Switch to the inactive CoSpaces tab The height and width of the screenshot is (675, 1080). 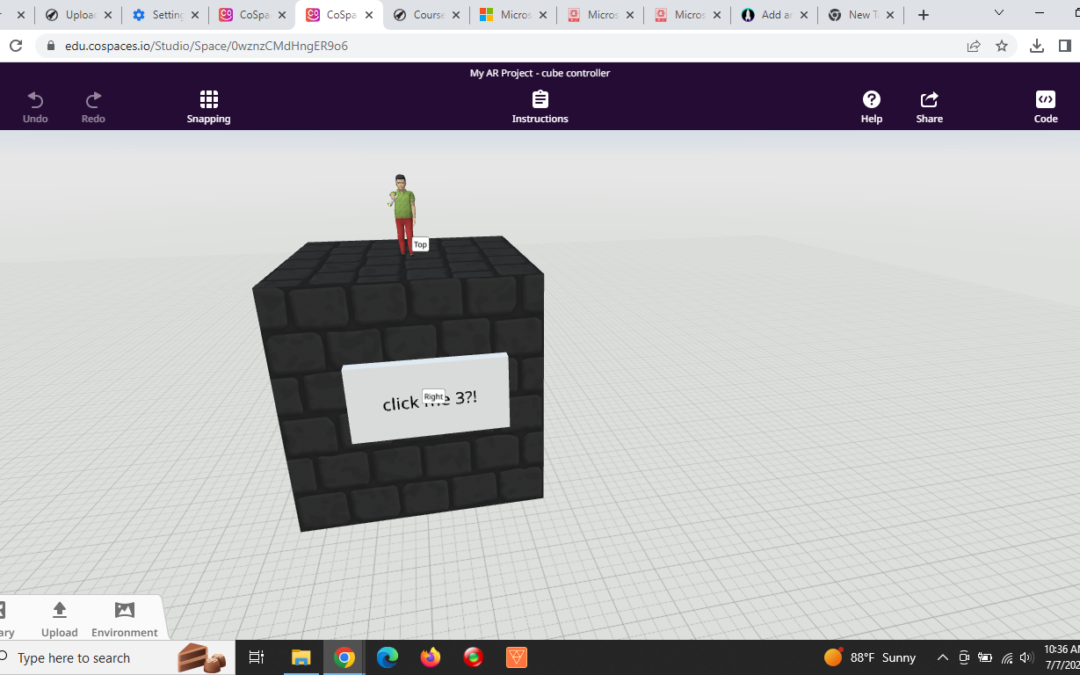[251, 15]
